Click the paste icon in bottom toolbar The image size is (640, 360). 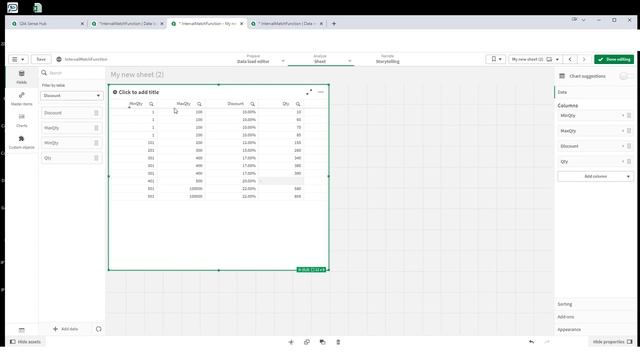pyautogui.click(x=322, y=342)
